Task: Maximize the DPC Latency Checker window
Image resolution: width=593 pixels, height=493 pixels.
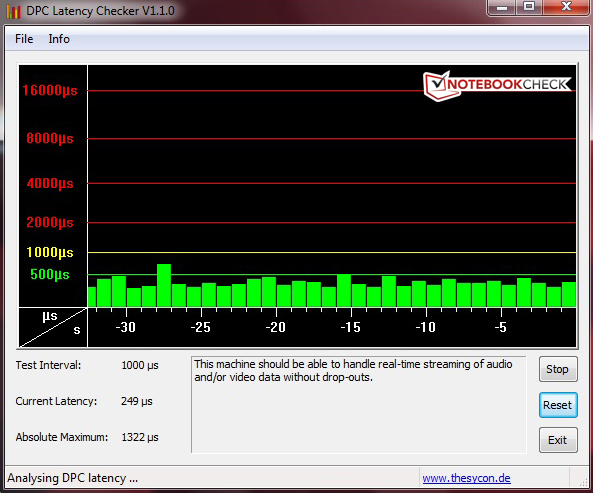Action: [529, 7]
